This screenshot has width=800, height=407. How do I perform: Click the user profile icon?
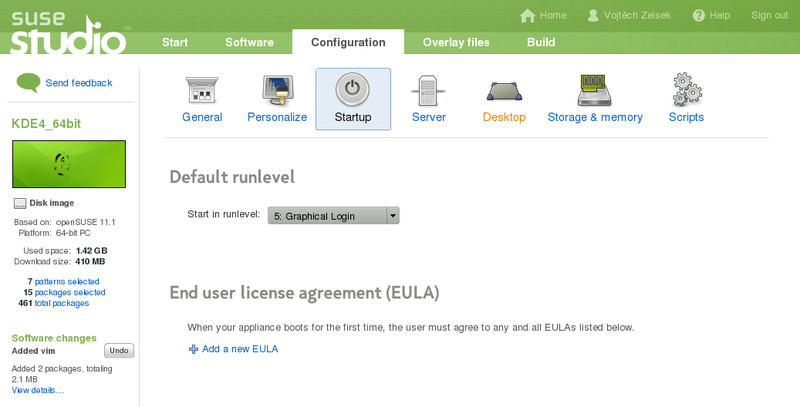tap(593, 15)
